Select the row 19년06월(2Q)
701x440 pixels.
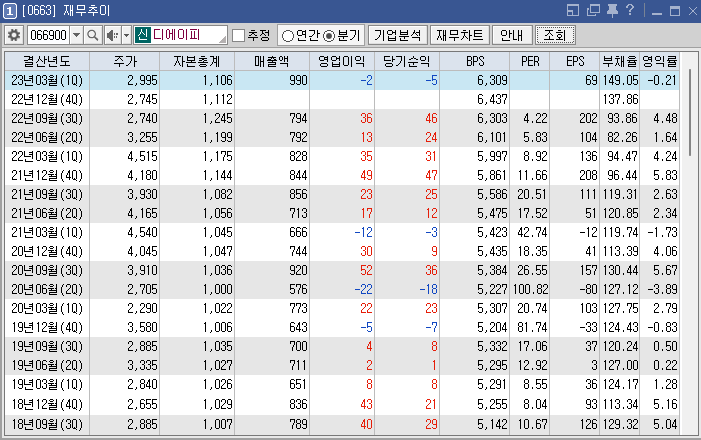coord(342,365)
